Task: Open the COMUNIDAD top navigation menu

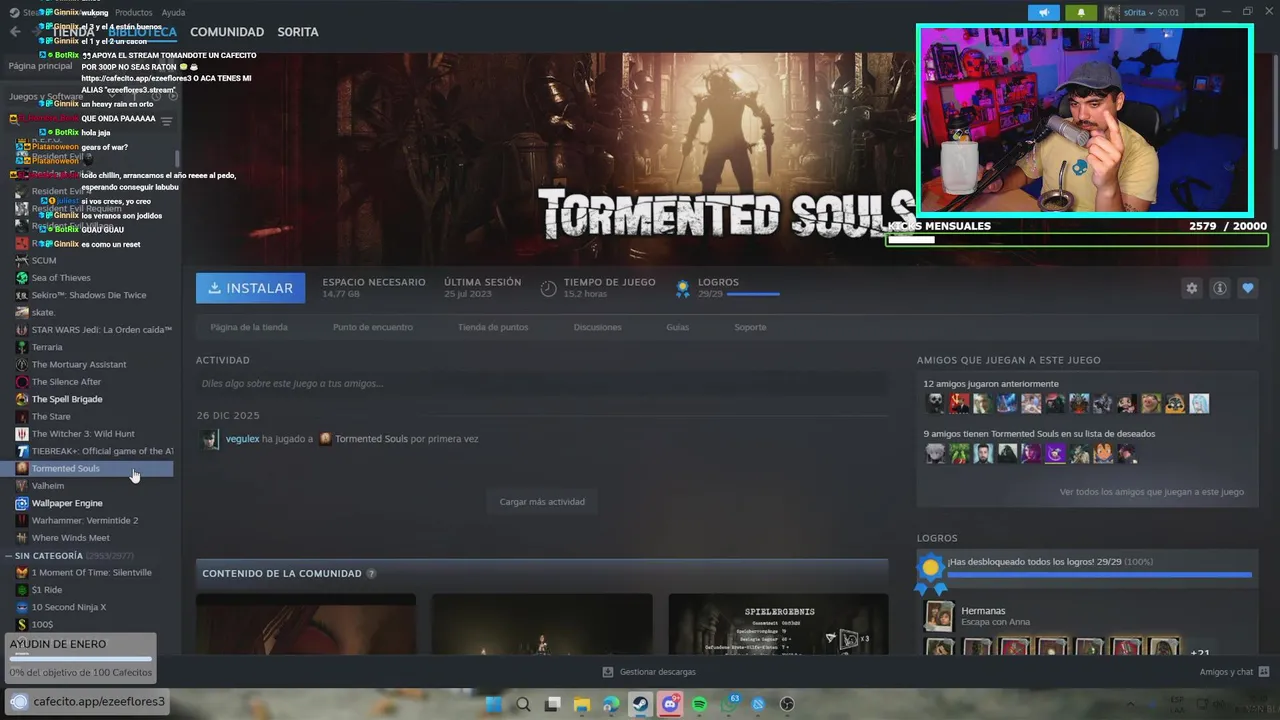Action: click(227, 32)
